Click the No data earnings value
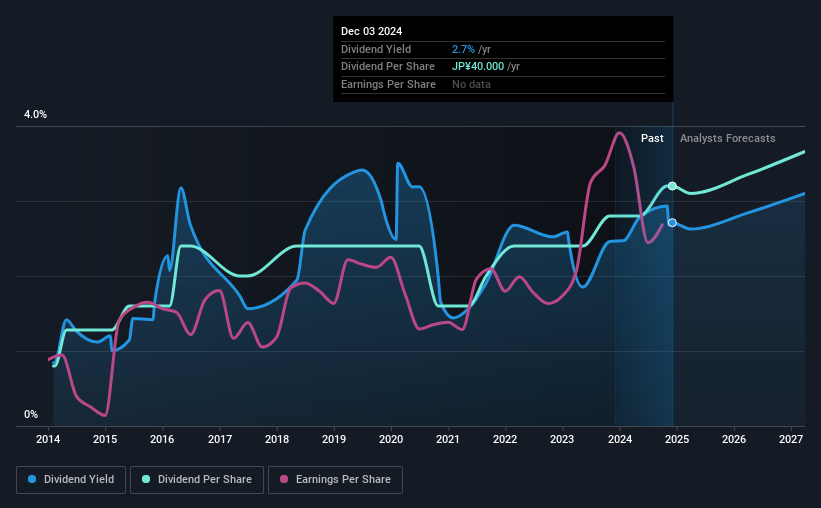The image size is (821, 508). coord(471,84)
